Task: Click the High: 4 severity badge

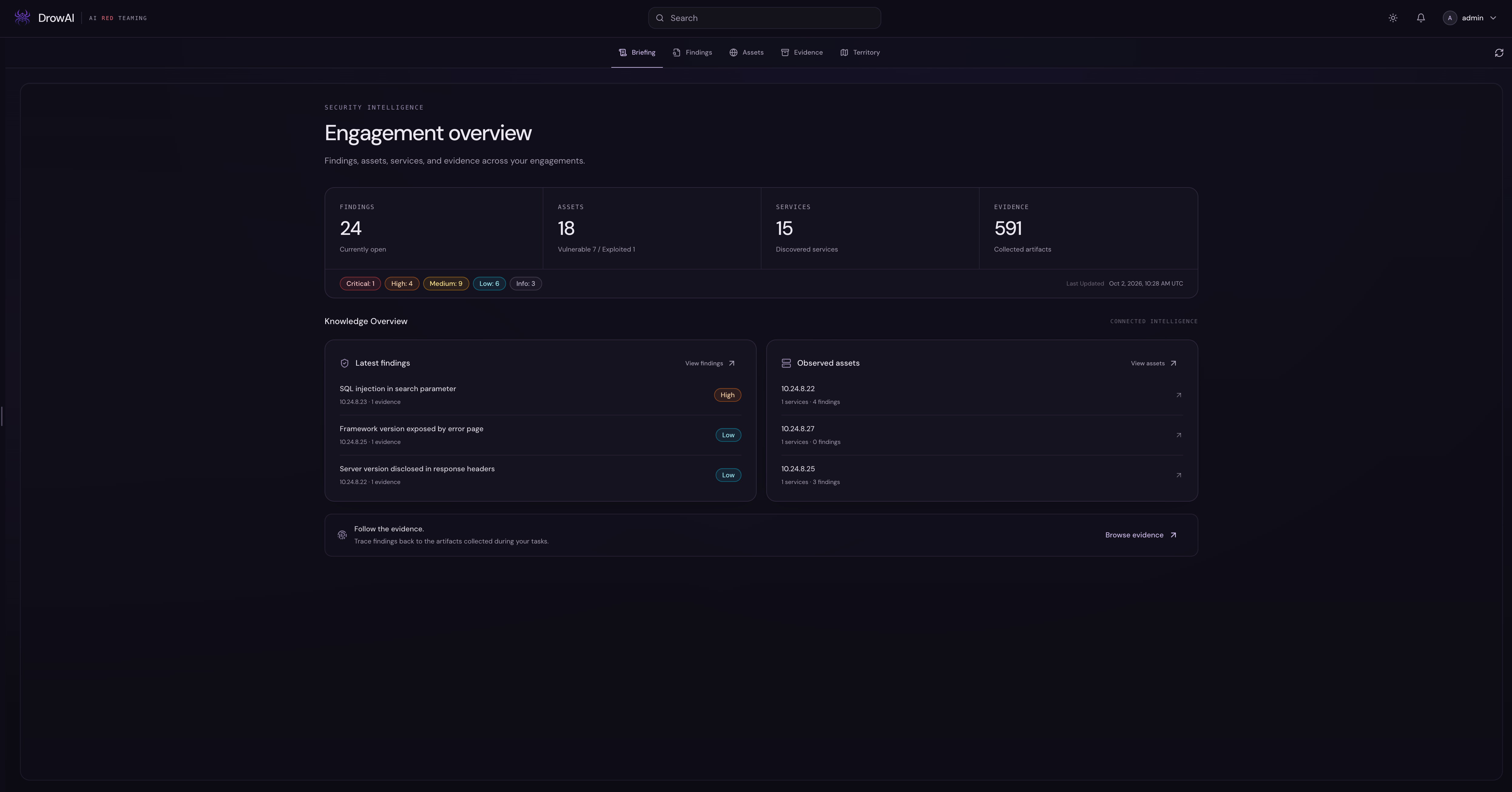Action: [402, 283]
